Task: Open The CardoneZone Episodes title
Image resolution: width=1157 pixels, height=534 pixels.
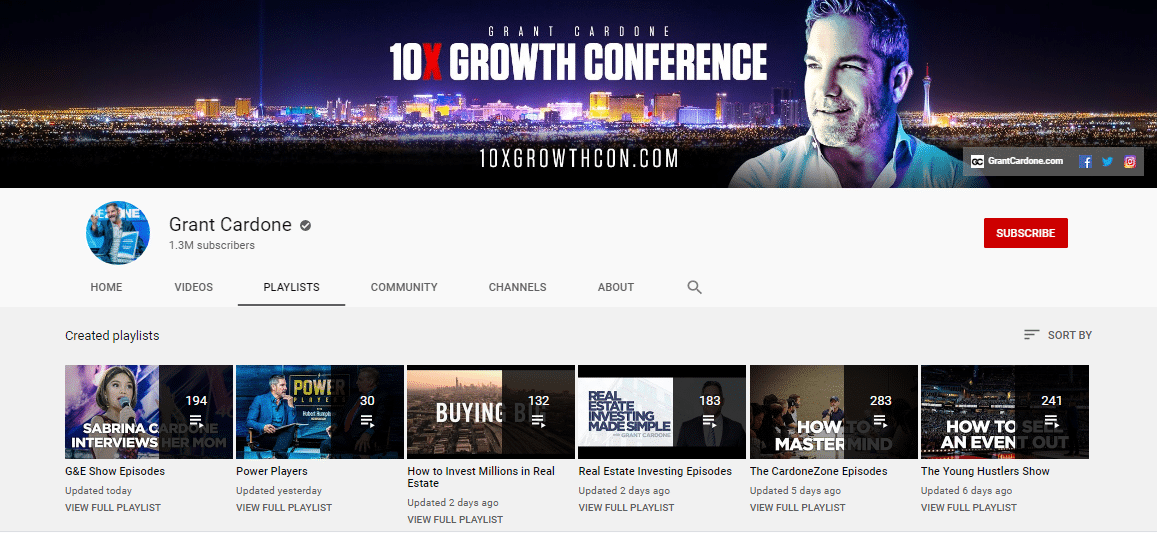Action: pyautogui.click(x=818, y=471)
